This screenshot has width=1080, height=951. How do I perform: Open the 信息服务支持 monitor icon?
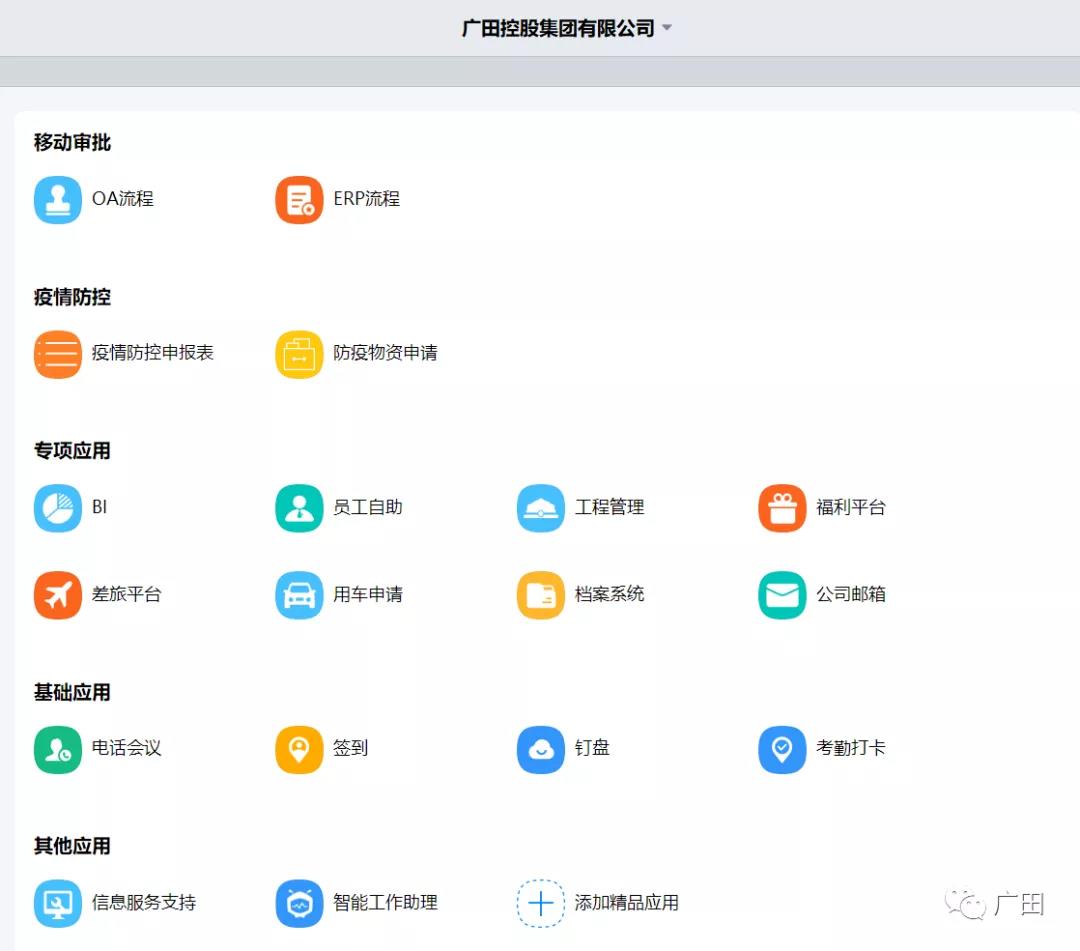(x=58, y=903)
